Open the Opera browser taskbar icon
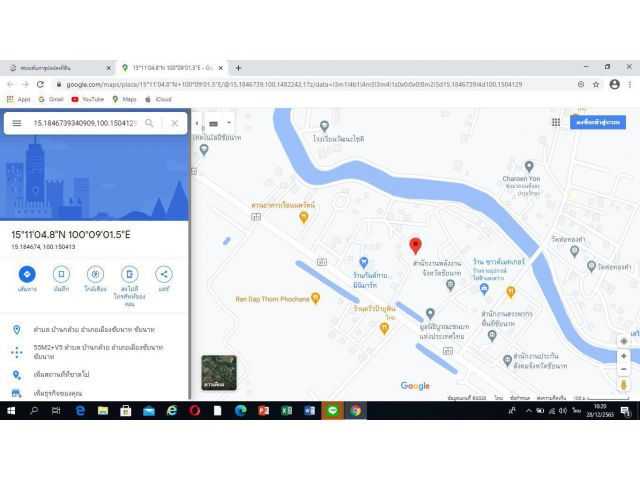The image size is (640, 480). pyautogui.click(x=195, y=411)
